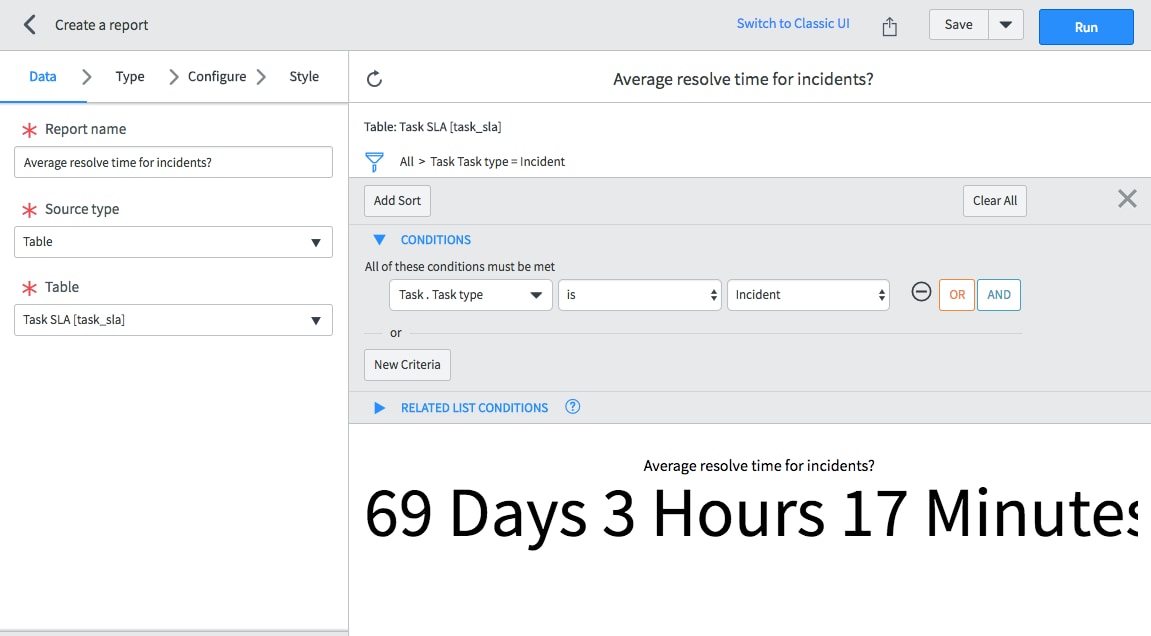Run the report
The image size is (1151, 636).
[x=1086, y=27]
